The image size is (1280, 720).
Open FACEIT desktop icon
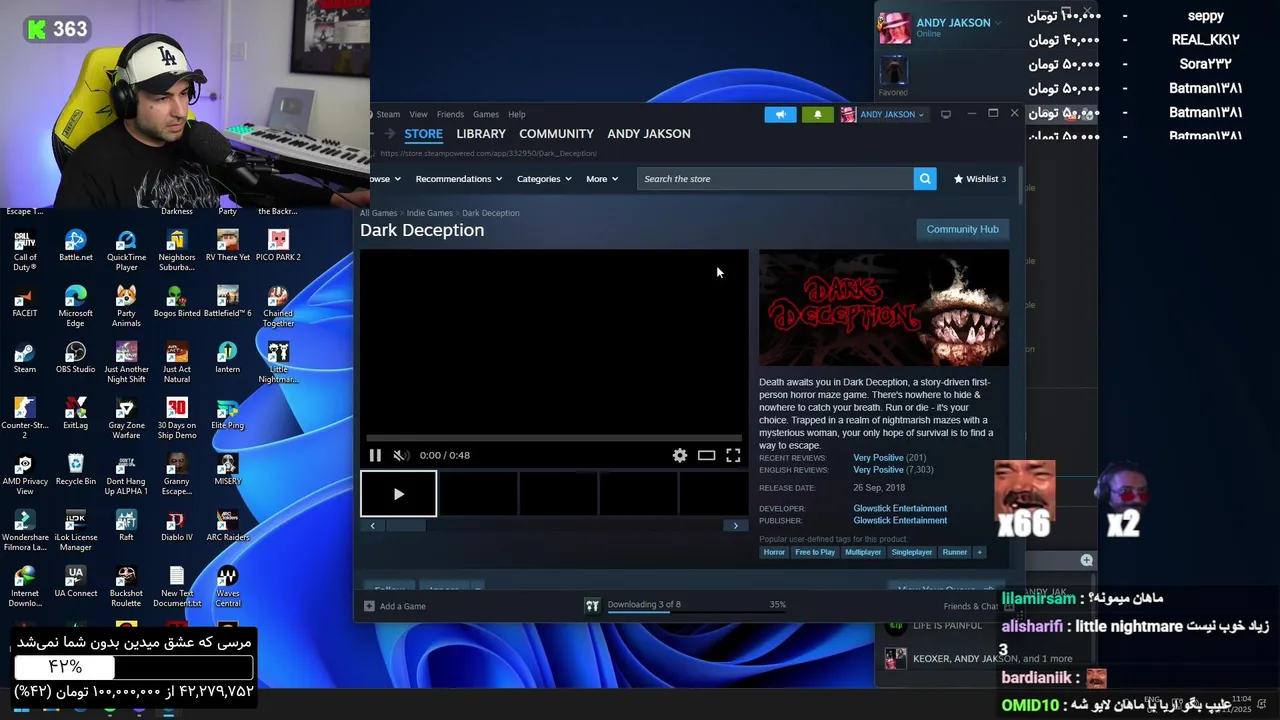pos(25,302)
